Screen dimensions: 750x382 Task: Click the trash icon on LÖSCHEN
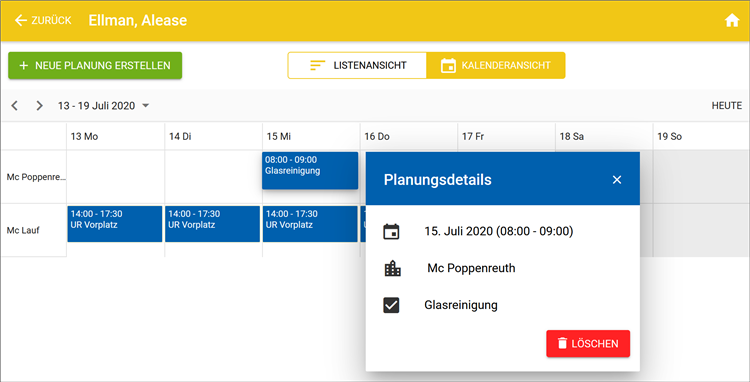pos(563,343)
